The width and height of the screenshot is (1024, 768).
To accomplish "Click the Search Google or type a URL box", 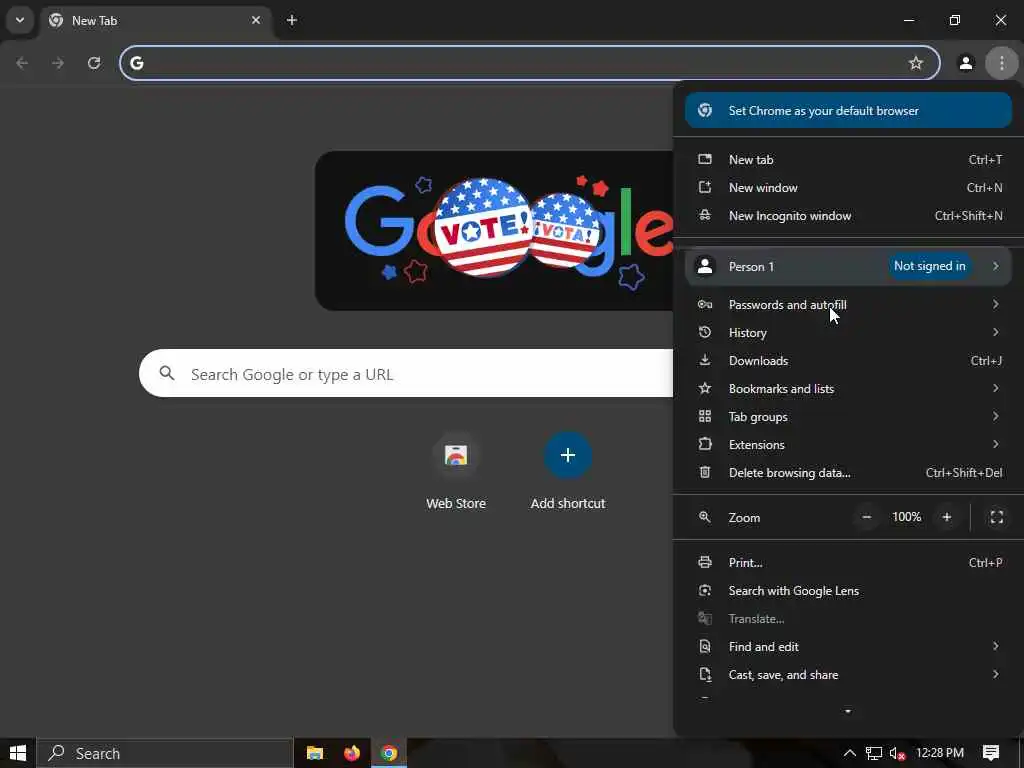I will (x=406, y=374).
